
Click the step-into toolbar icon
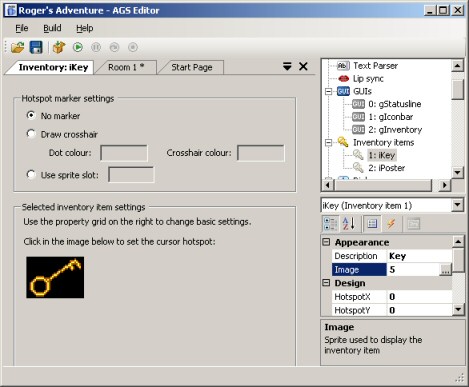pyautogui.click(x=114, y=47)
